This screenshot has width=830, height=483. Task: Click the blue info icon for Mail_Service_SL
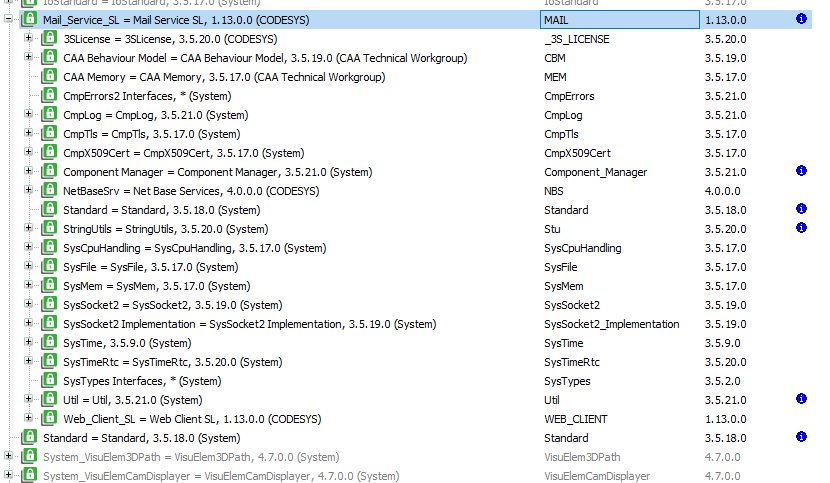pos(801,20)
